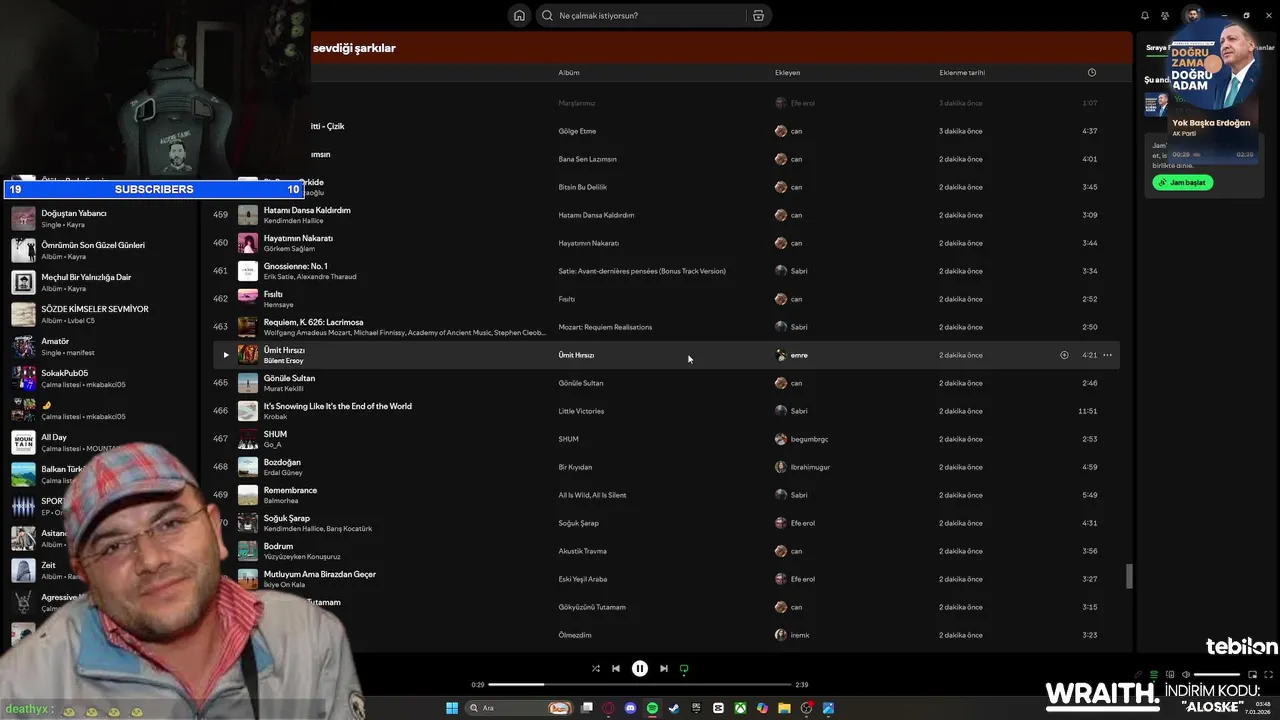Start a Jam with Jam başlat
The height and width of the screenshot is (720, 1280).
[1182, 182]
